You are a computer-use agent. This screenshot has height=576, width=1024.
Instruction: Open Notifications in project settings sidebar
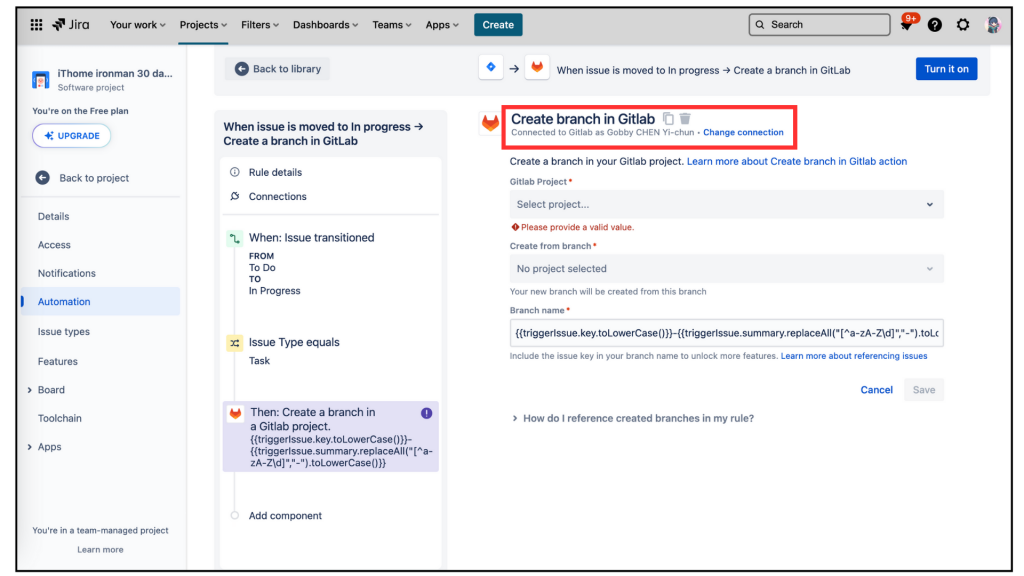coord(67,273)
